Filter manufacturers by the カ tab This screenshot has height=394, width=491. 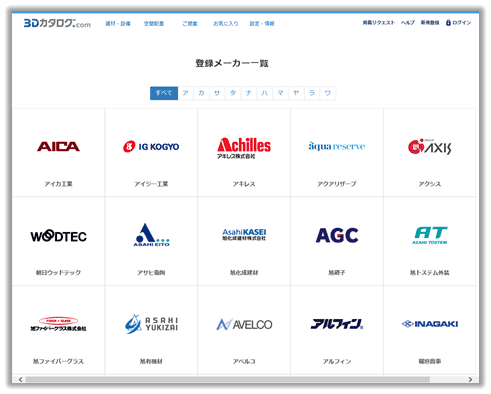pyautogui.click(x=201, y=93)
